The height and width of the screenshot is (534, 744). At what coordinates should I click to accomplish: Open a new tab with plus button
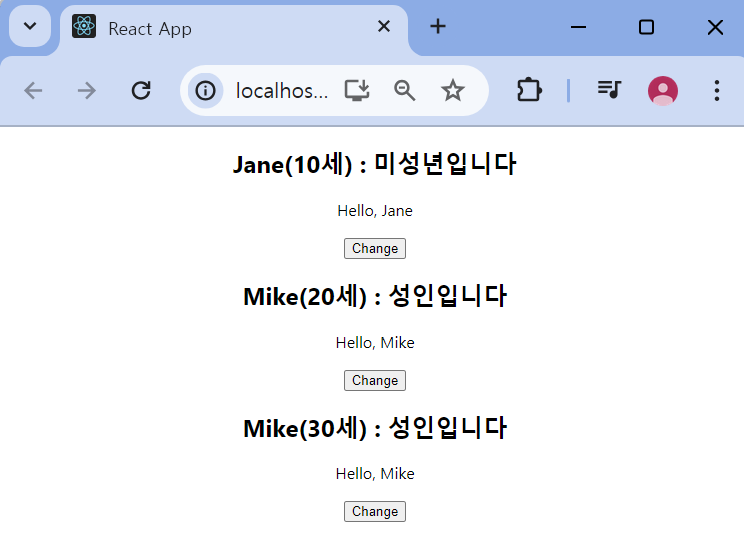[x=437, y=26]
